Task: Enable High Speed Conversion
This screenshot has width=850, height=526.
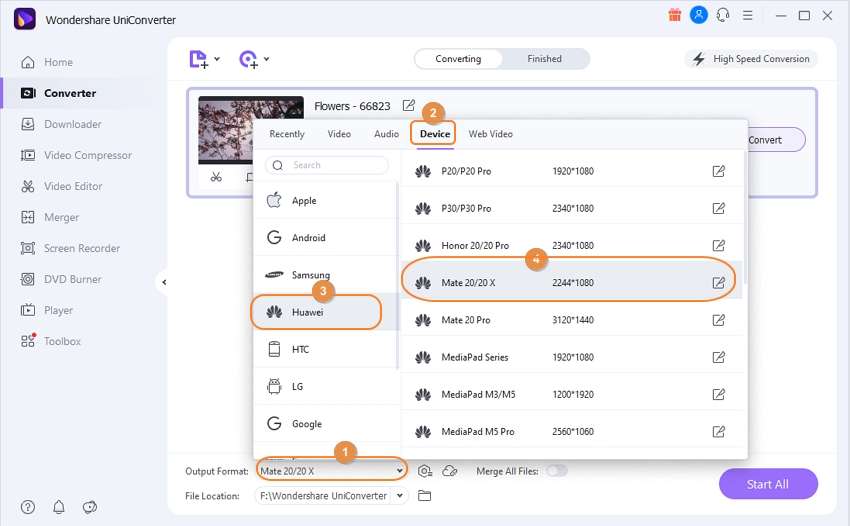Action: [x=751, y=59]
